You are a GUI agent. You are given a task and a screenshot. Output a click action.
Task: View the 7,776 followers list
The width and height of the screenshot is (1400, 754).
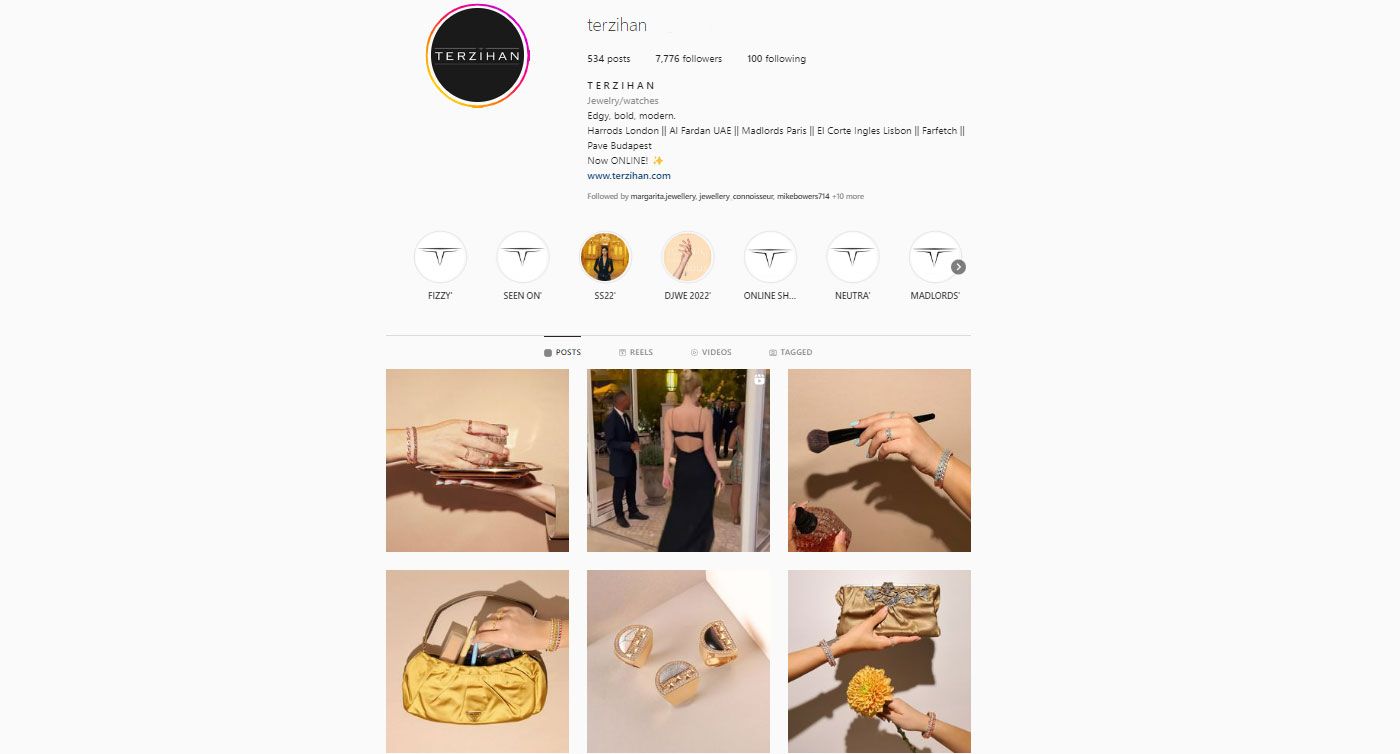pyautogui.click(x=688, y=59)
